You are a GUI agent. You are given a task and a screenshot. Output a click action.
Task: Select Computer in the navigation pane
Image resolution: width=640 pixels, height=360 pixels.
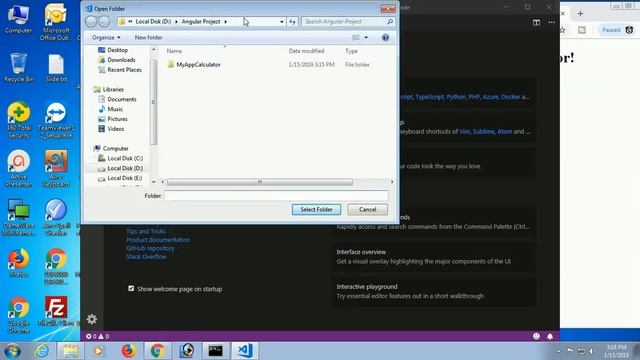point(111,149)
